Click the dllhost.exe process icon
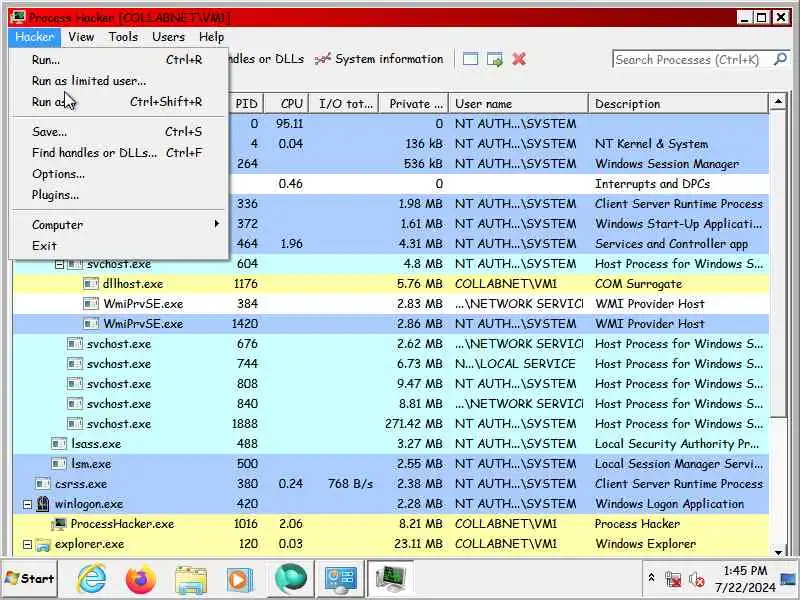Viewport: 800px width, 600px height. (x=91, y=284)
